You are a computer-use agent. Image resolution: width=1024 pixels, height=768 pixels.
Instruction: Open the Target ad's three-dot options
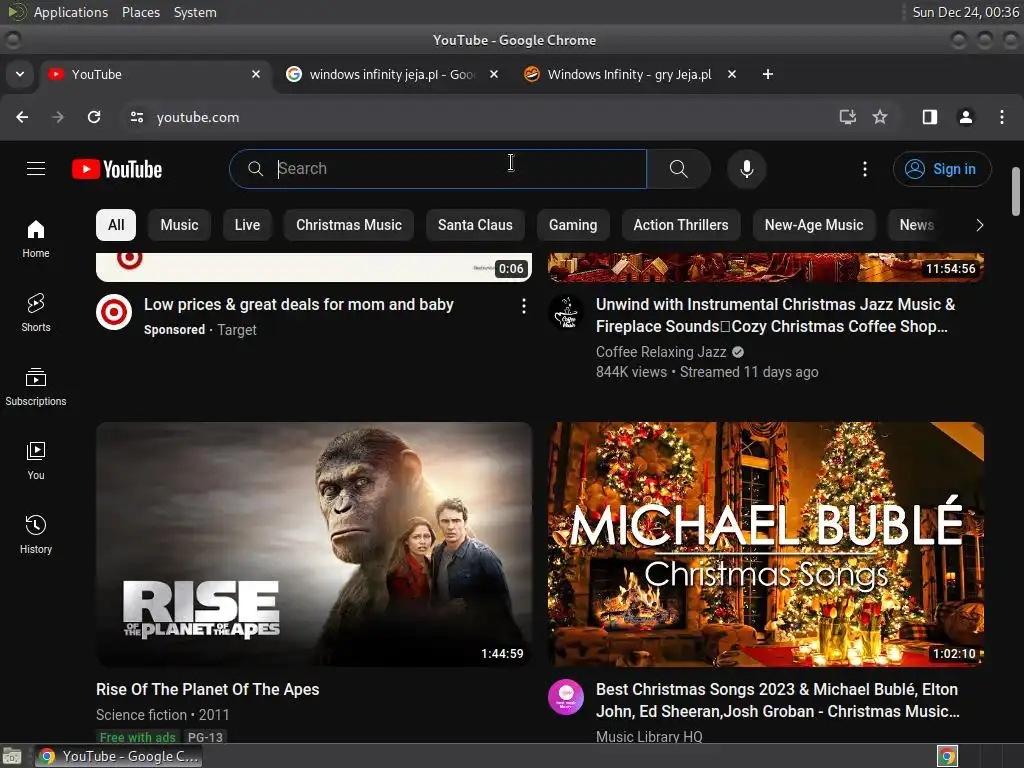[524, 306]
